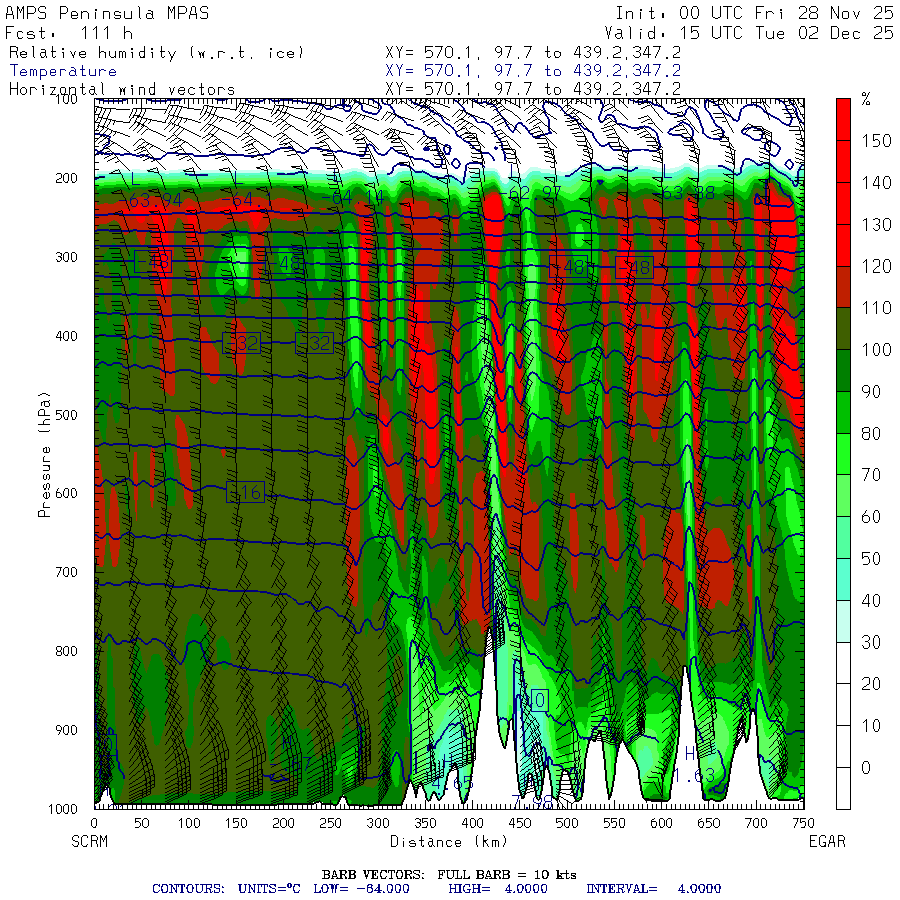Click the 700 label on the pressure axis
Image resolution: width=900 pixels, height=900 pixels.
click(x=67, y=572)
